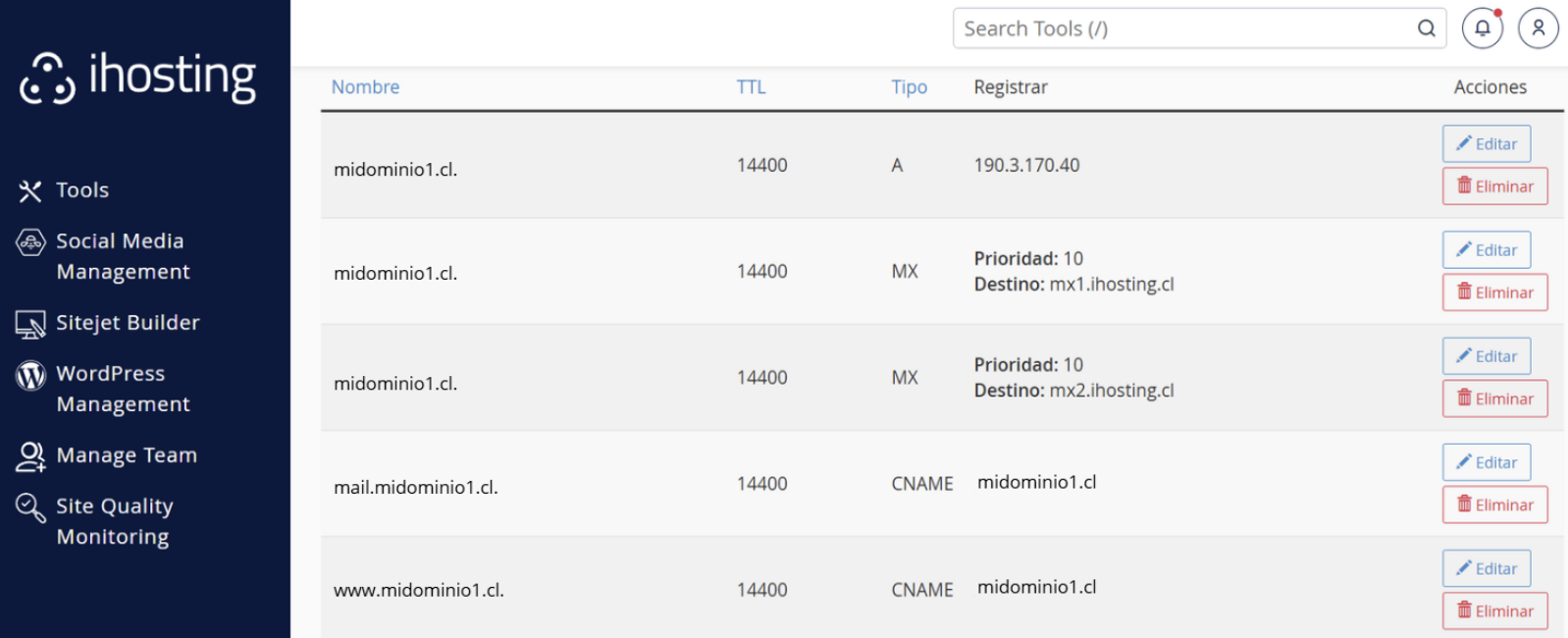Viewport: 1568px width, 638px height.
Task: Edit the mx1.ihosting.cl MX record
Action: (x=1486, y=250)
